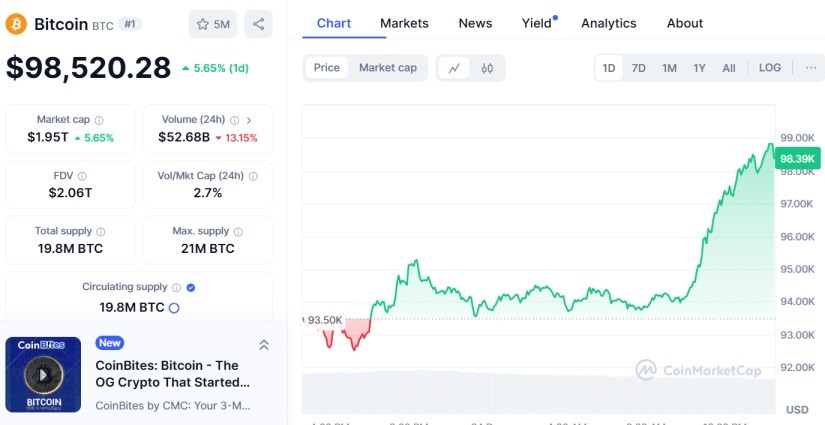The height and width of the screenshot is (425, 825).
Task: Open the chart more options menu
Action: pos(810,68)
